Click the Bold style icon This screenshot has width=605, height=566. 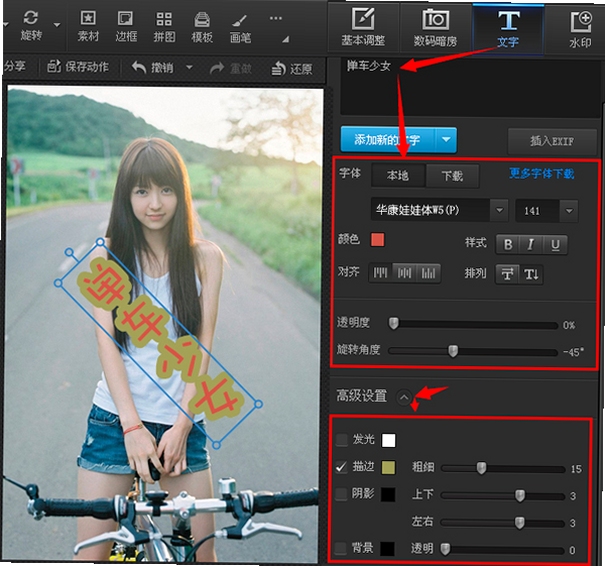[508, 245]
